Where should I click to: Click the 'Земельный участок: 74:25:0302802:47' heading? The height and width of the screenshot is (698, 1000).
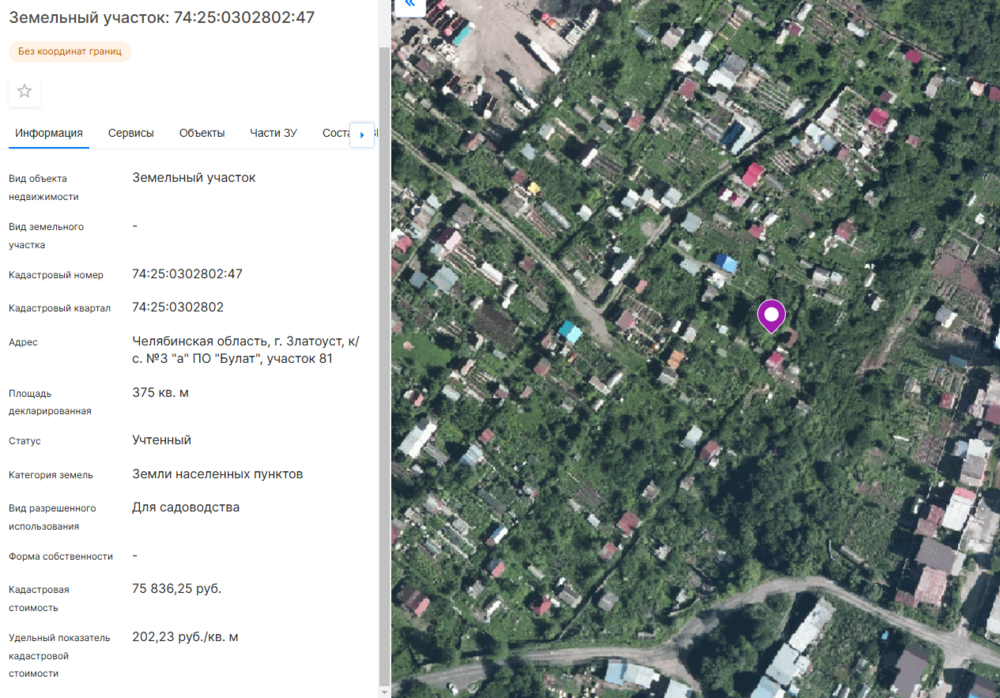[x=162, y=17]
